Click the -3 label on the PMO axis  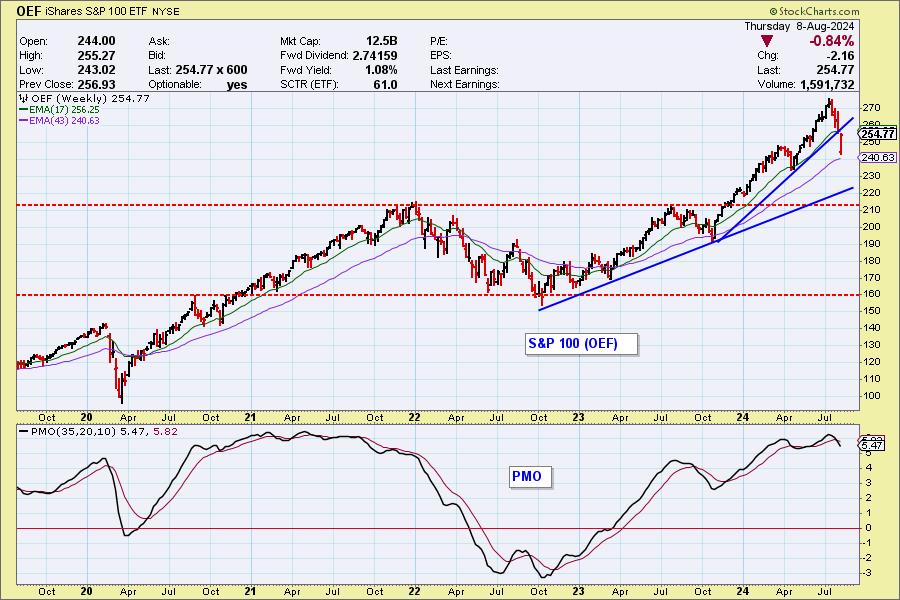(x=868, y=573)
